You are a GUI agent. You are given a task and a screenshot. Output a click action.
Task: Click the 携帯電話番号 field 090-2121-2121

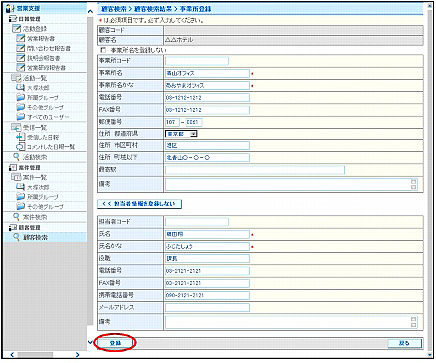pos(207,295)
